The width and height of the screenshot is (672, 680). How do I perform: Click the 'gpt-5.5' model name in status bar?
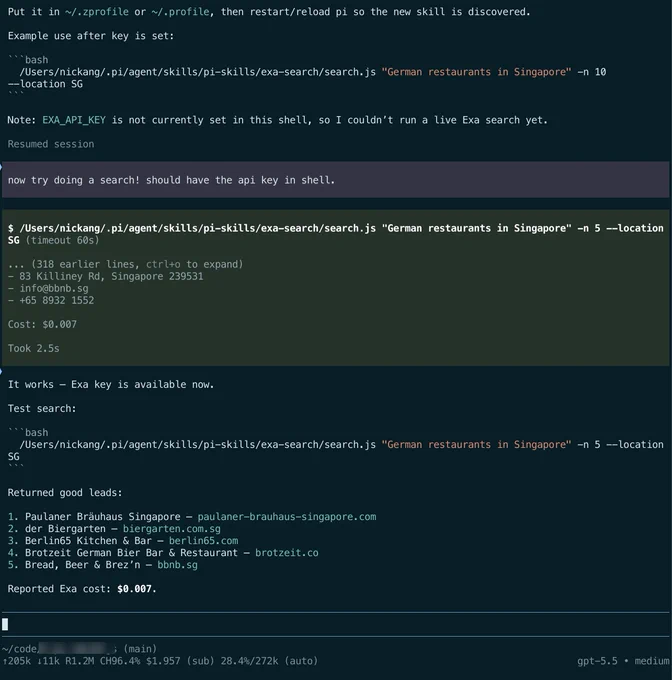click(x=597, y=661)
